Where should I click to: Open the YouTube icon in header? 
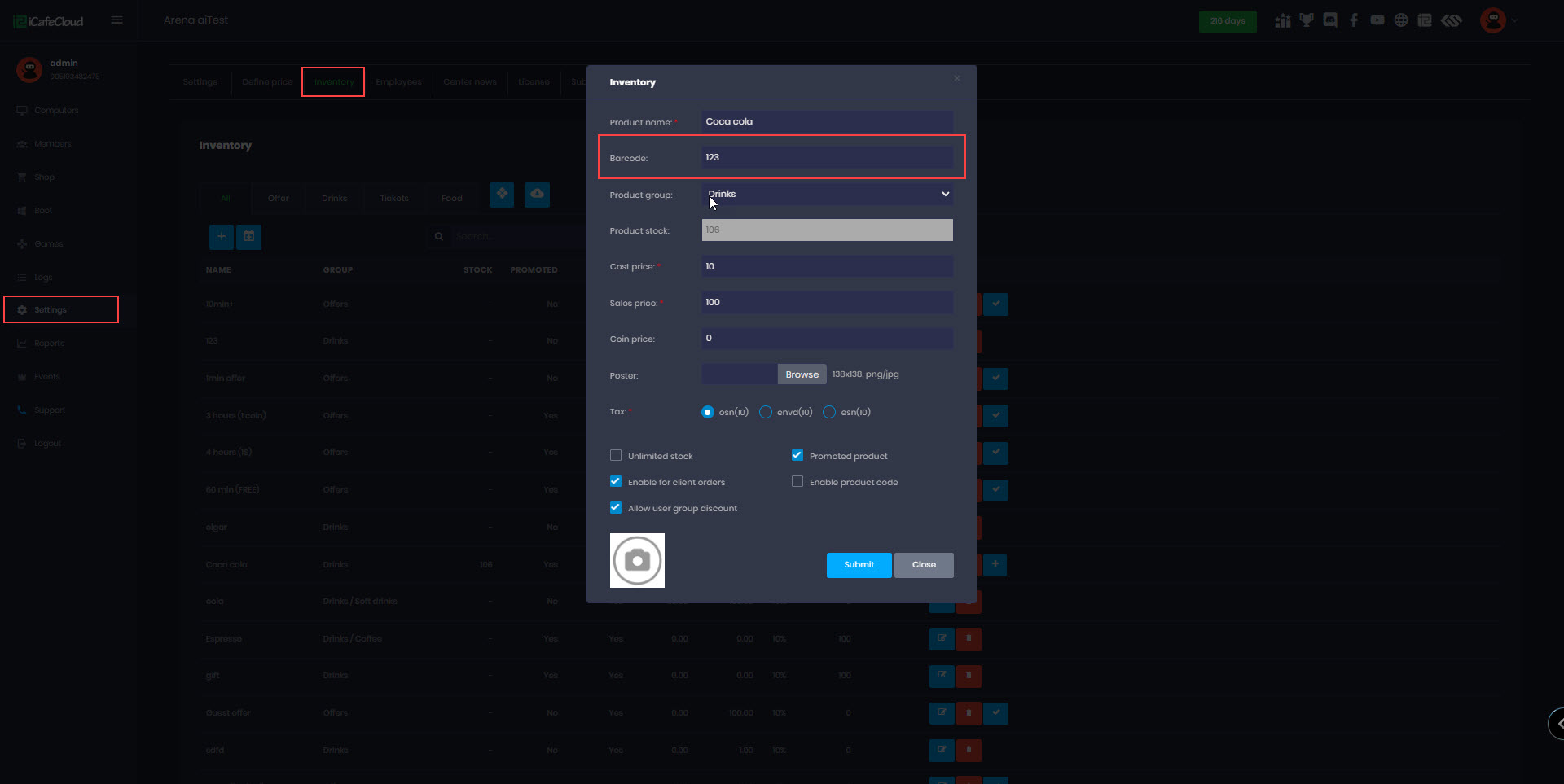pos(1377,20)
